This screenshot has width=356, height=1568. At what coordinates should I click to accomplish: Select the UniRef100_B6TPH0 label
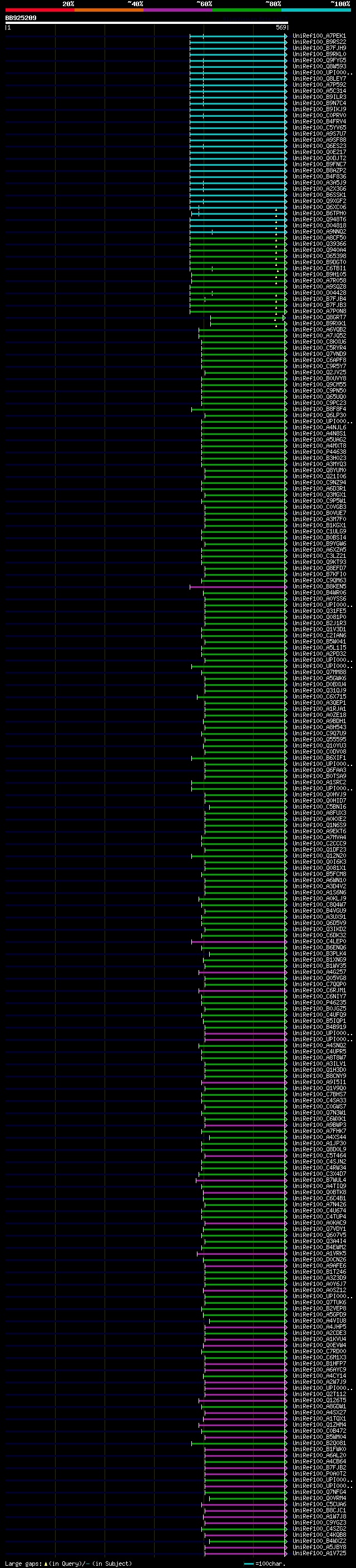[x=319, y=214]
